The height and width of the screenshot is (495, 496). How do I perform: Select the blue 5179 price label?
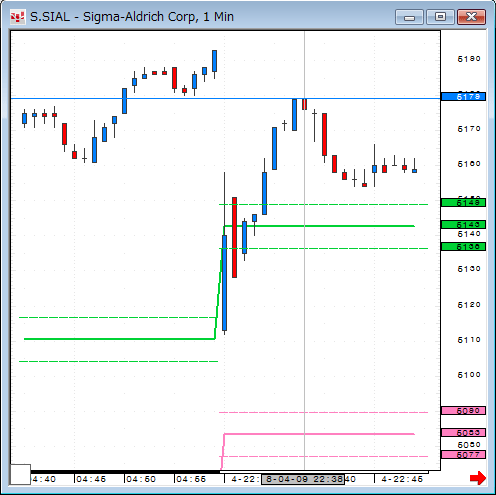coord(463,97)
